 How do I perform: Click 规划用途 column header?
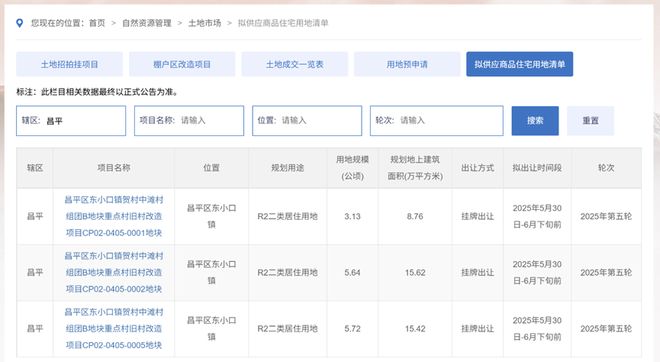[287, 168]
